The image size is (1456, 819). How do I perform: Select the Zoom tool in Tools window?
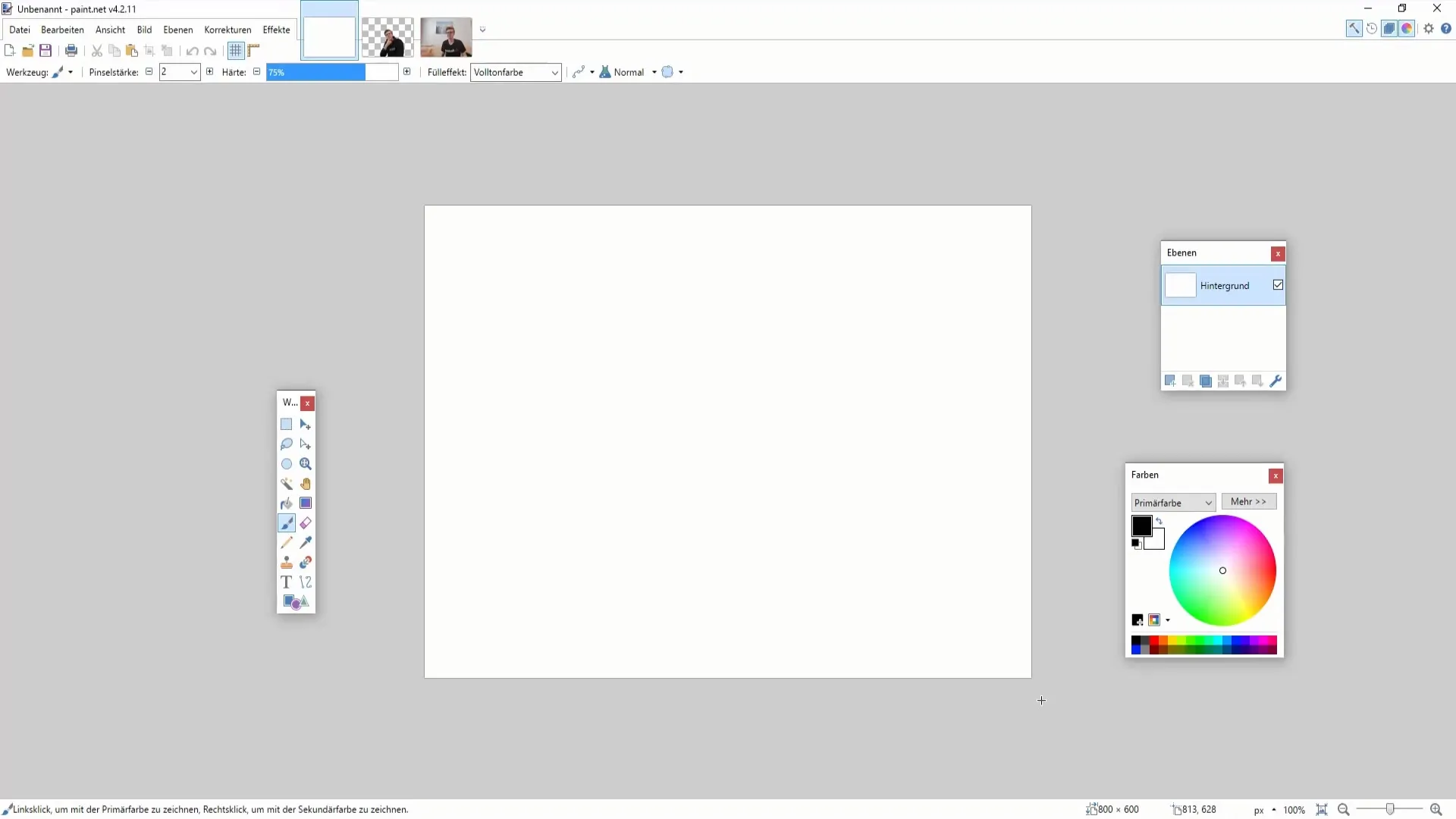coord(306,464)
